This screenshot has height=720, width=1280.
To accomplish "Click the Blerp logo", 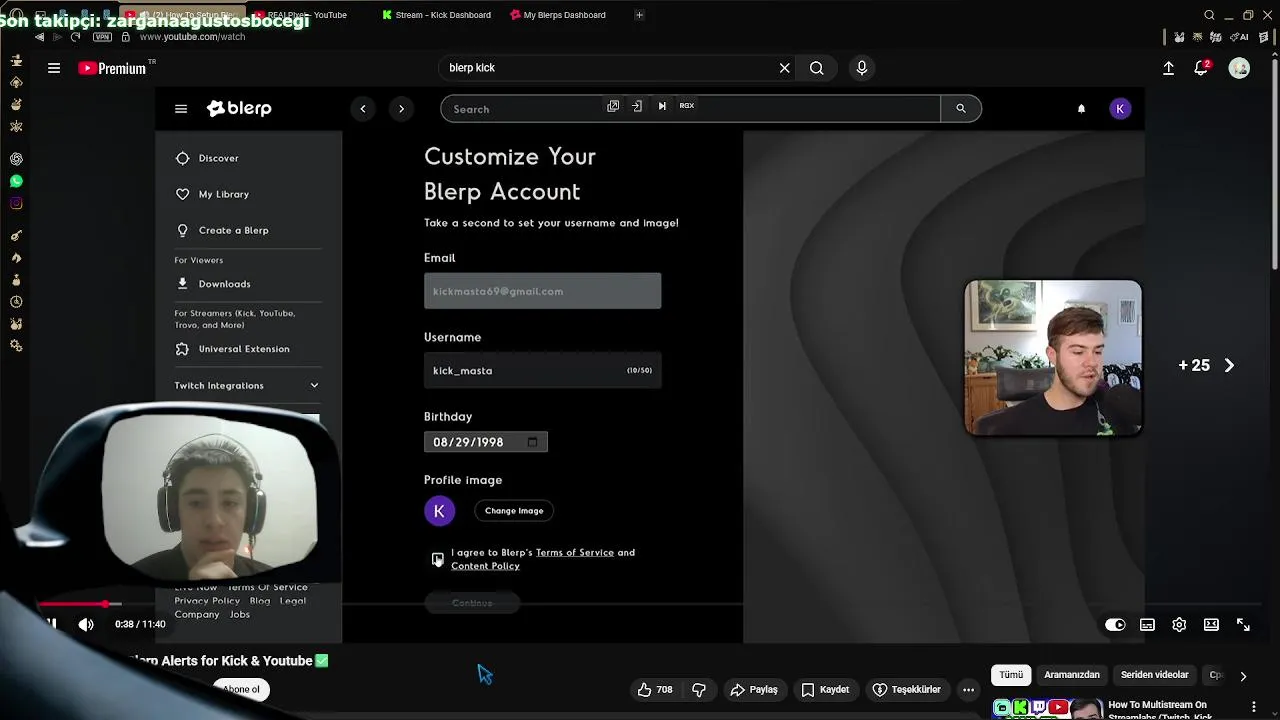I will click(239, 109).
